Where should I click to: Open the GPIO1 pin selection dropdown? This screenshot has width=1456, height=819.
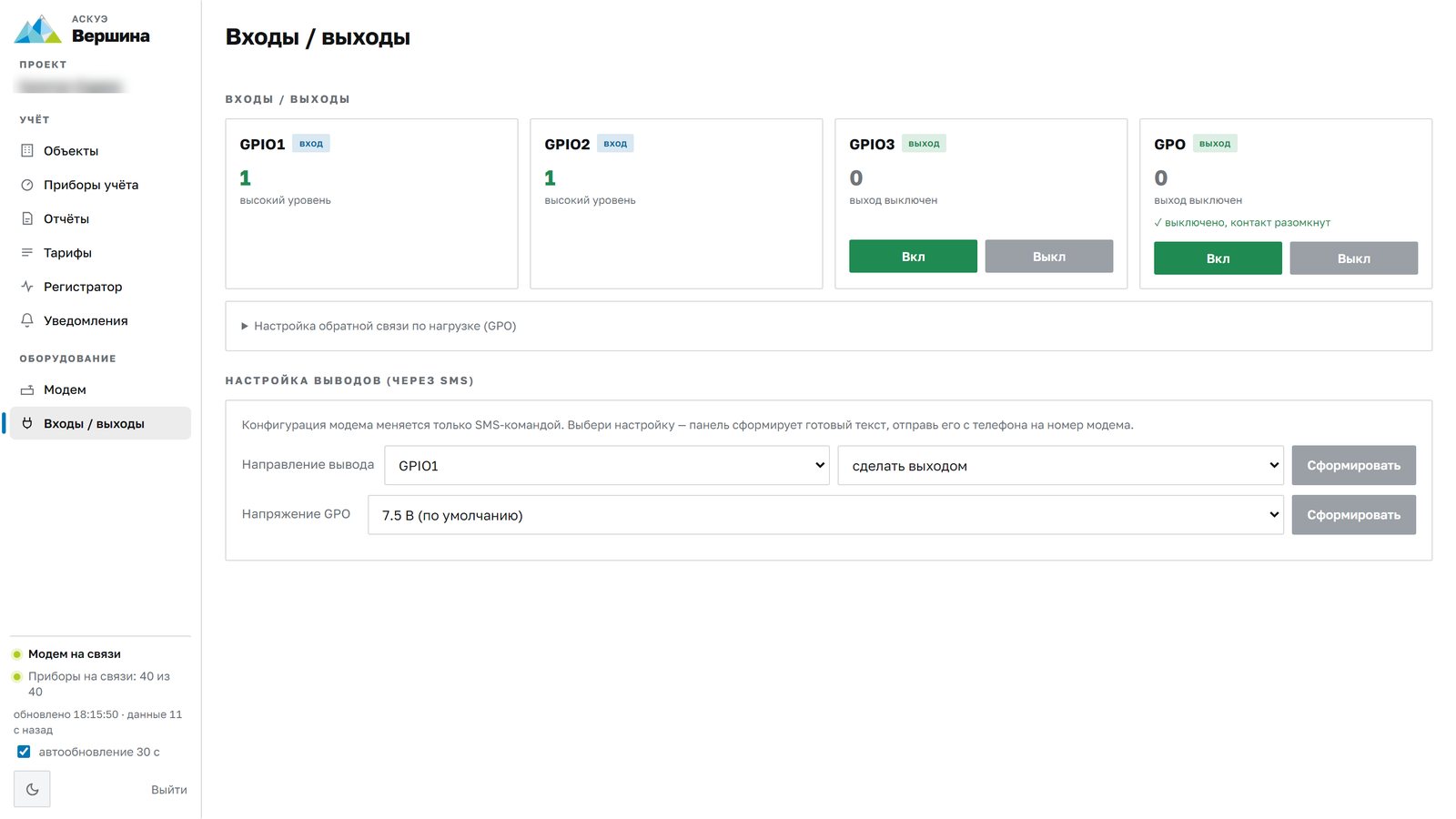click(x=607, y=465)
